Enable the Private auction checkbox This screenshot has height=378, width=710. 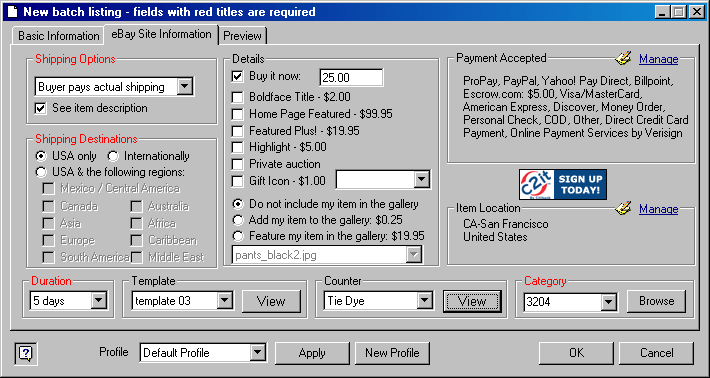[237, 164]
